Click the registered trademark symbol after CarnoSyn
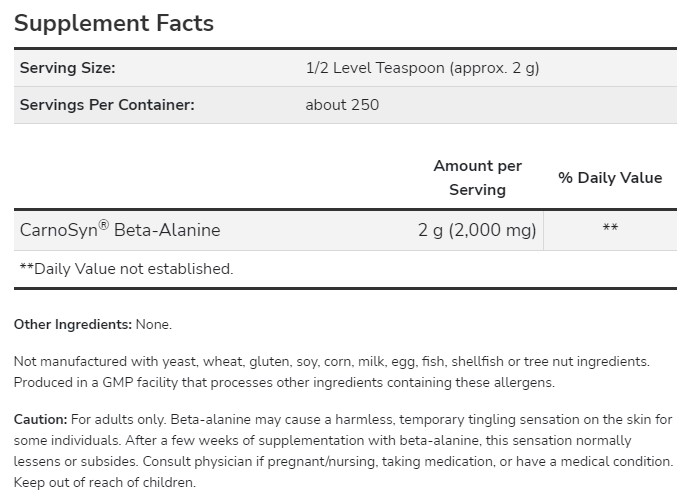 [x=104, y=225]
